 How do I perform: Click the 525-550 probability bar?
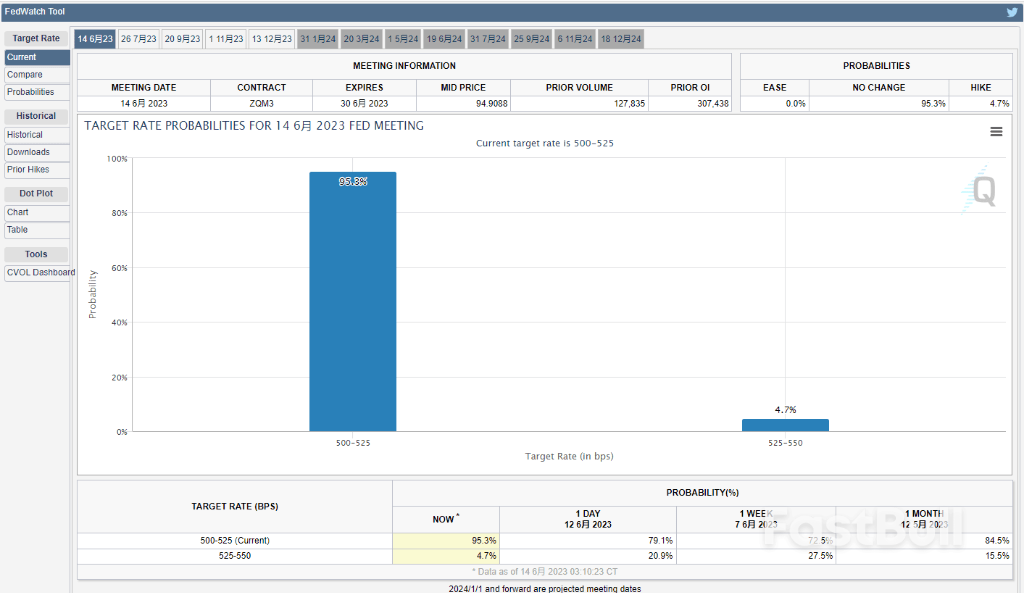point(785,425)
